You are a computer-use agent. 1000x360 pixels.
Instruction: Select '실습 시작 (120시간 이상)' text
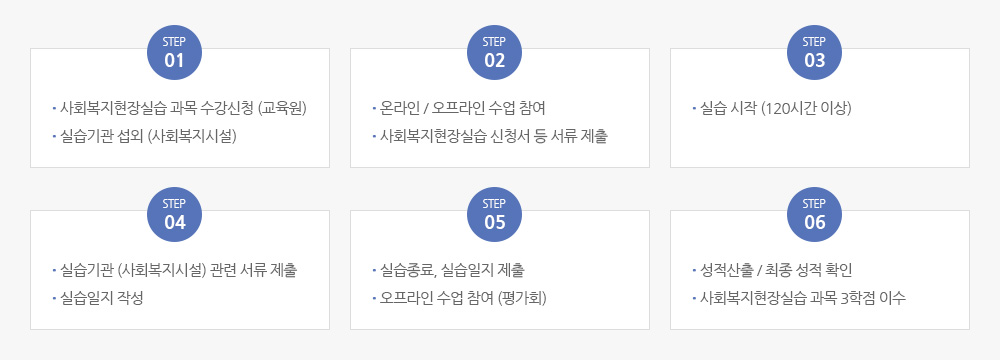click(x=776, y=109)
